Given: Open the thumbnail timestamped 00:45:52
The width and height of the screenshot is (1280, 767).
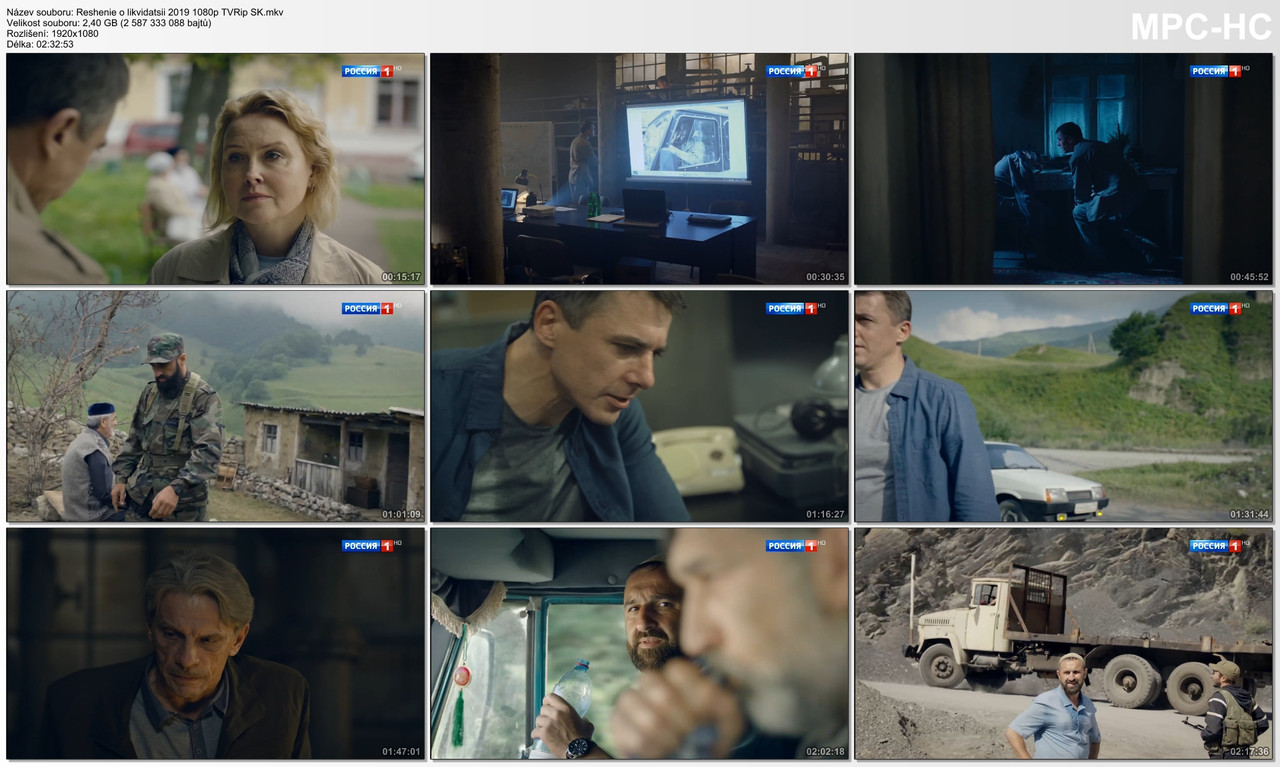Looking at the screenshot, I should click(x=1063, y=169).
